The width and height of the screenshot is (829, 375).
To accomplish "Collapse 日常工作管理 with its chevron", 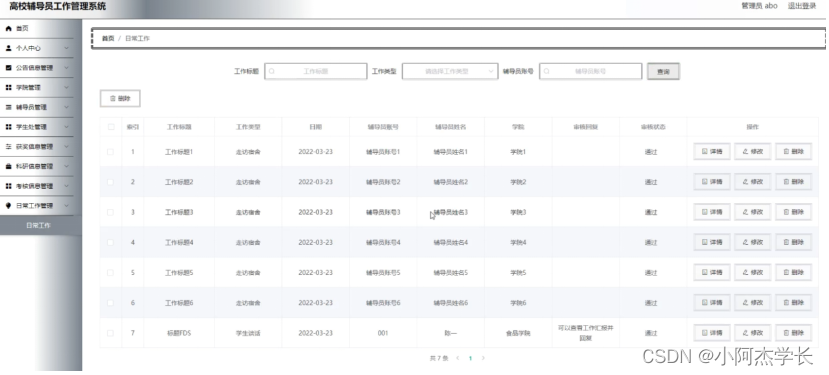I will point(67,206).
